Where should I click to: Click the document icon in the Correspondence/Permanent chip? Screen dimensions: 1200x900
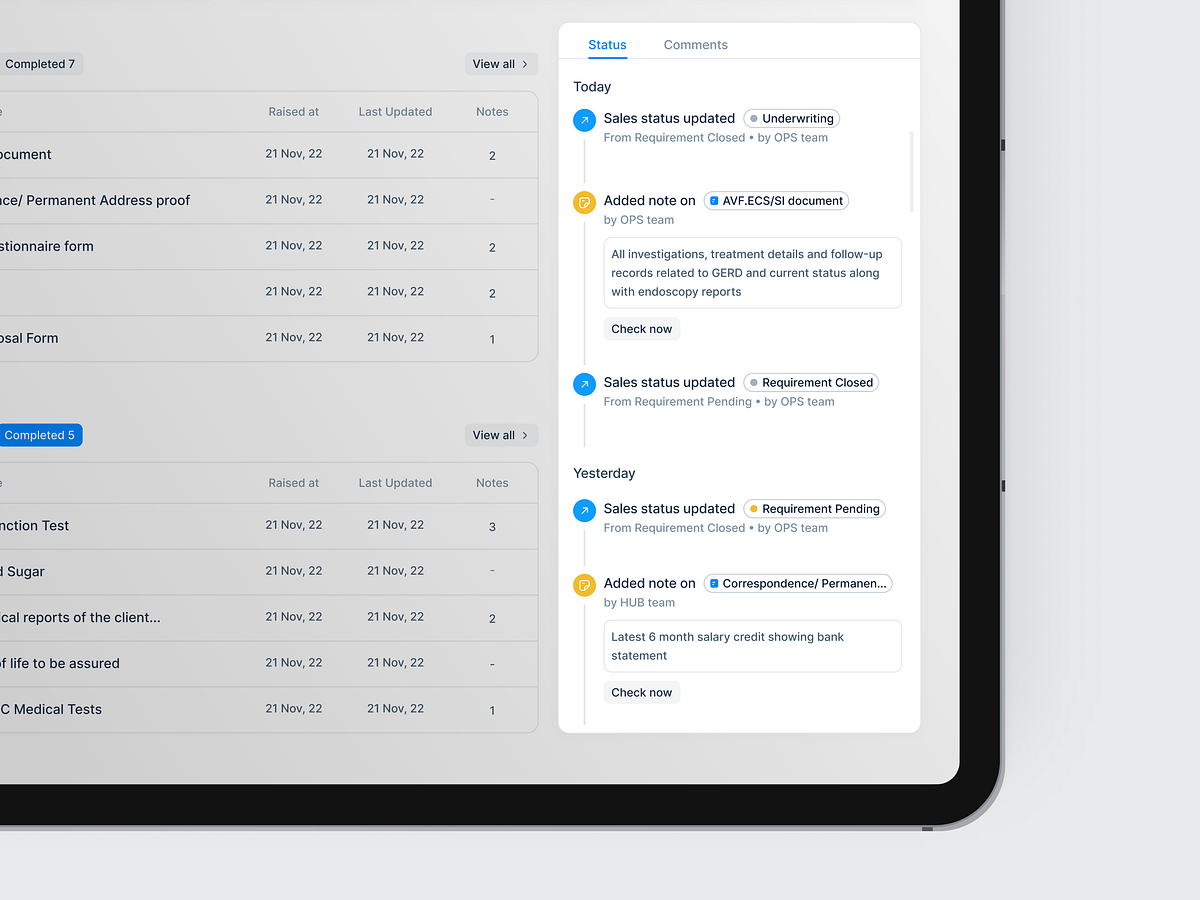(714, 583)
